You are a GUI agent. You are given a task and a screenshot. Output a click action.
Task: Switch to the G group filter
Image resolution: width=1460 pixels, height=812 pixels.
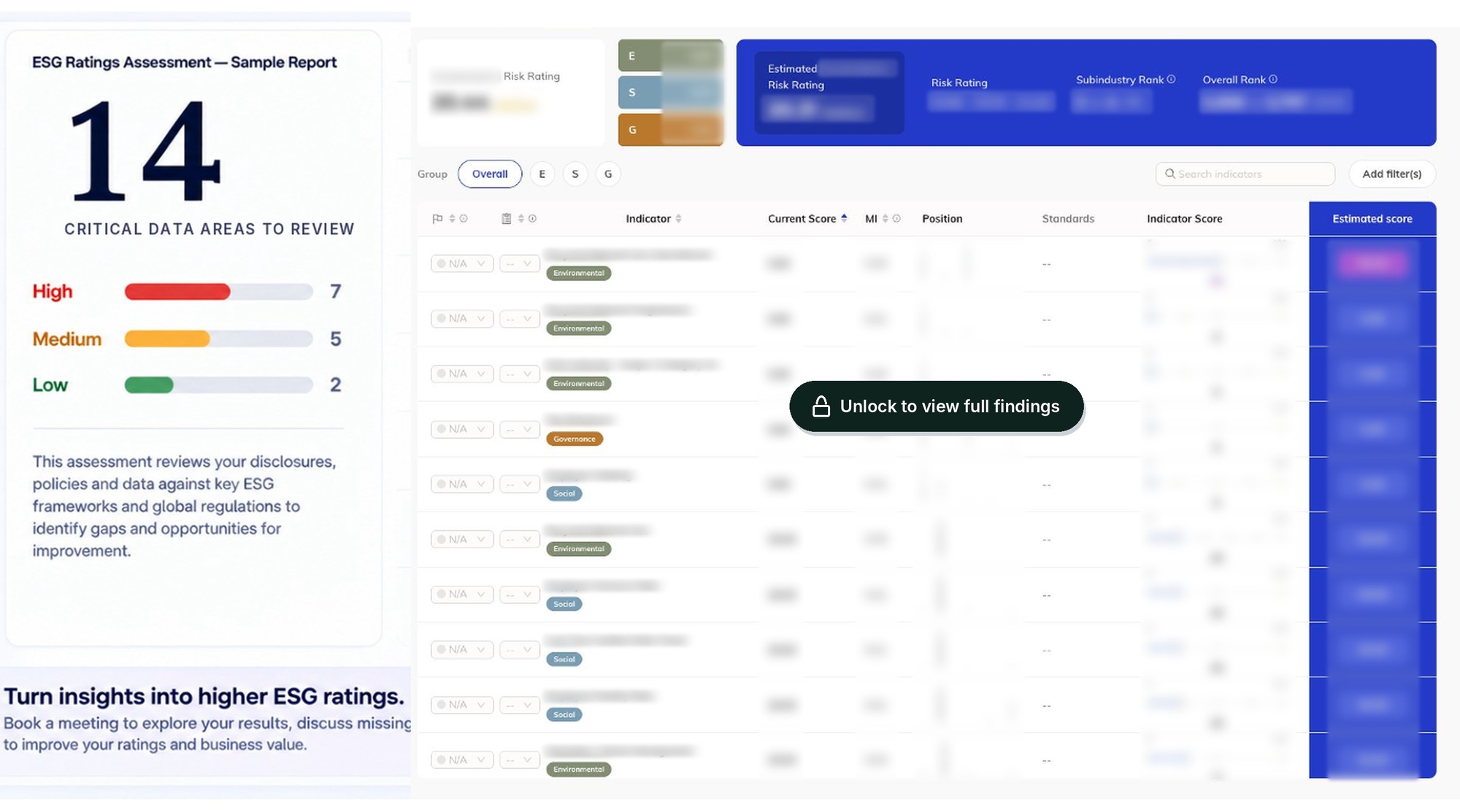pos(608,174)
